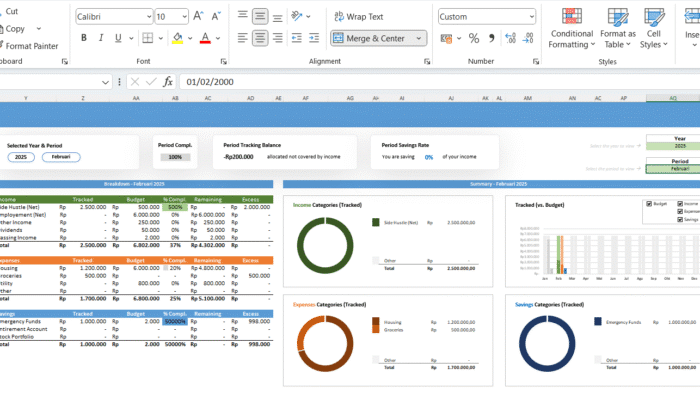Viewport: 700px width, 400px height.
Task: Align text left
Action: point(242,38)
